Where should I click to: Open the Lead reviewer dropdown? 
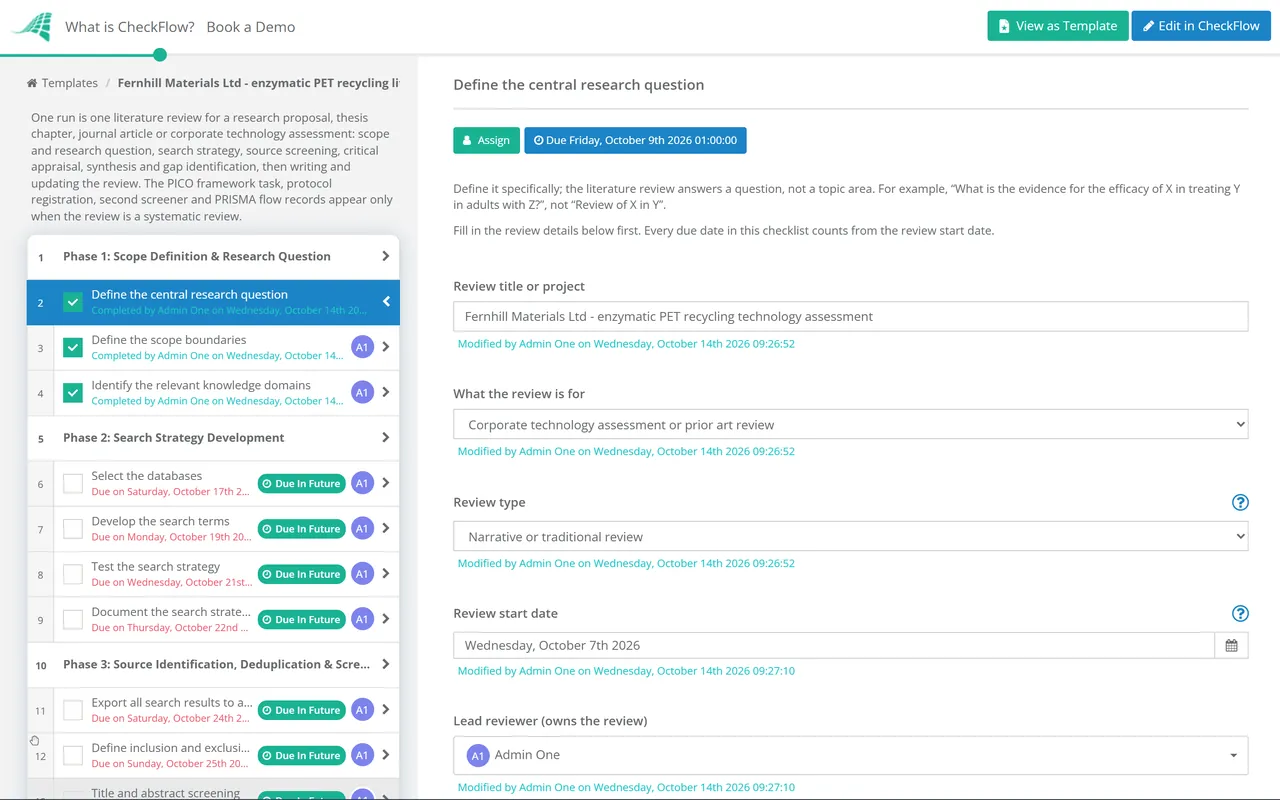(851, 755)
